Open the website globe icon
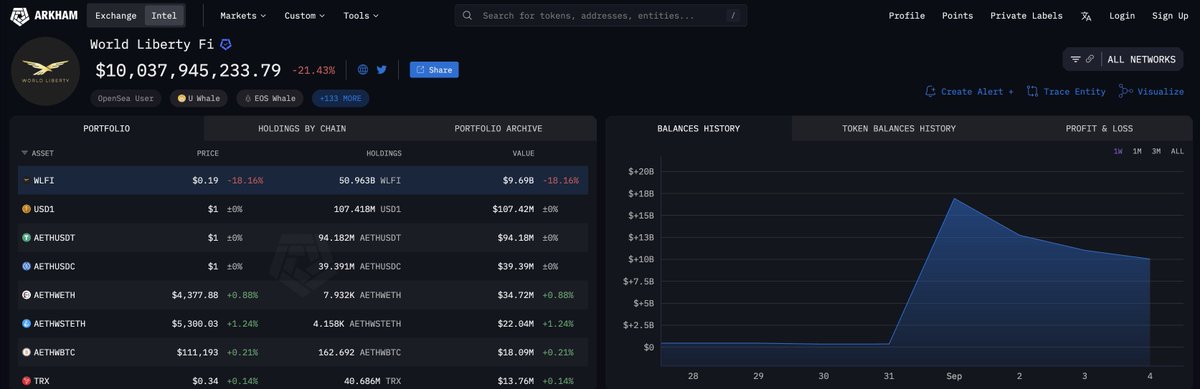This screenshot has height=389, width=1200. point(363,70)
